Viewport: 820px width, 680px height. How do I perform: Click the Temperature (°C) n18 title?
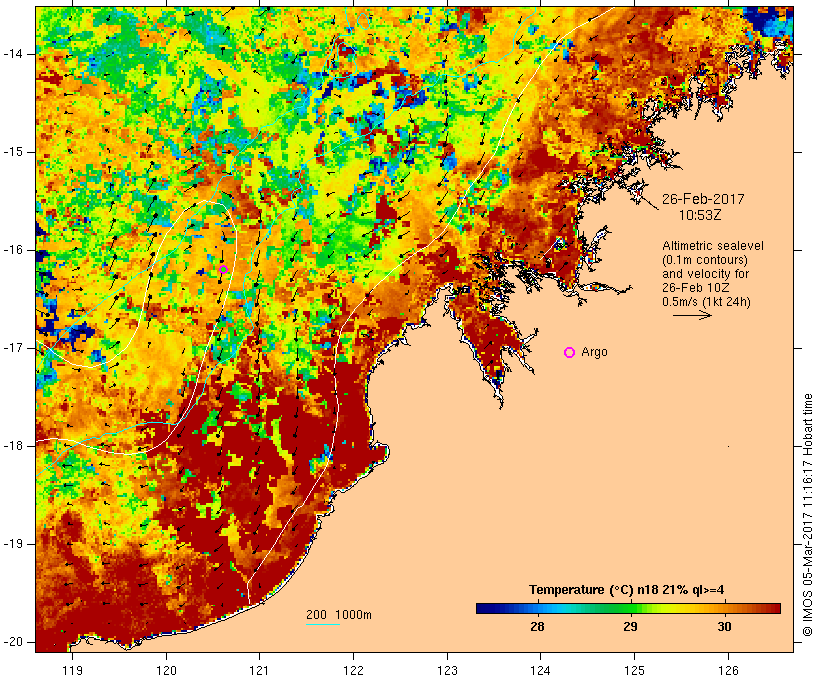(x=627, y=590)
